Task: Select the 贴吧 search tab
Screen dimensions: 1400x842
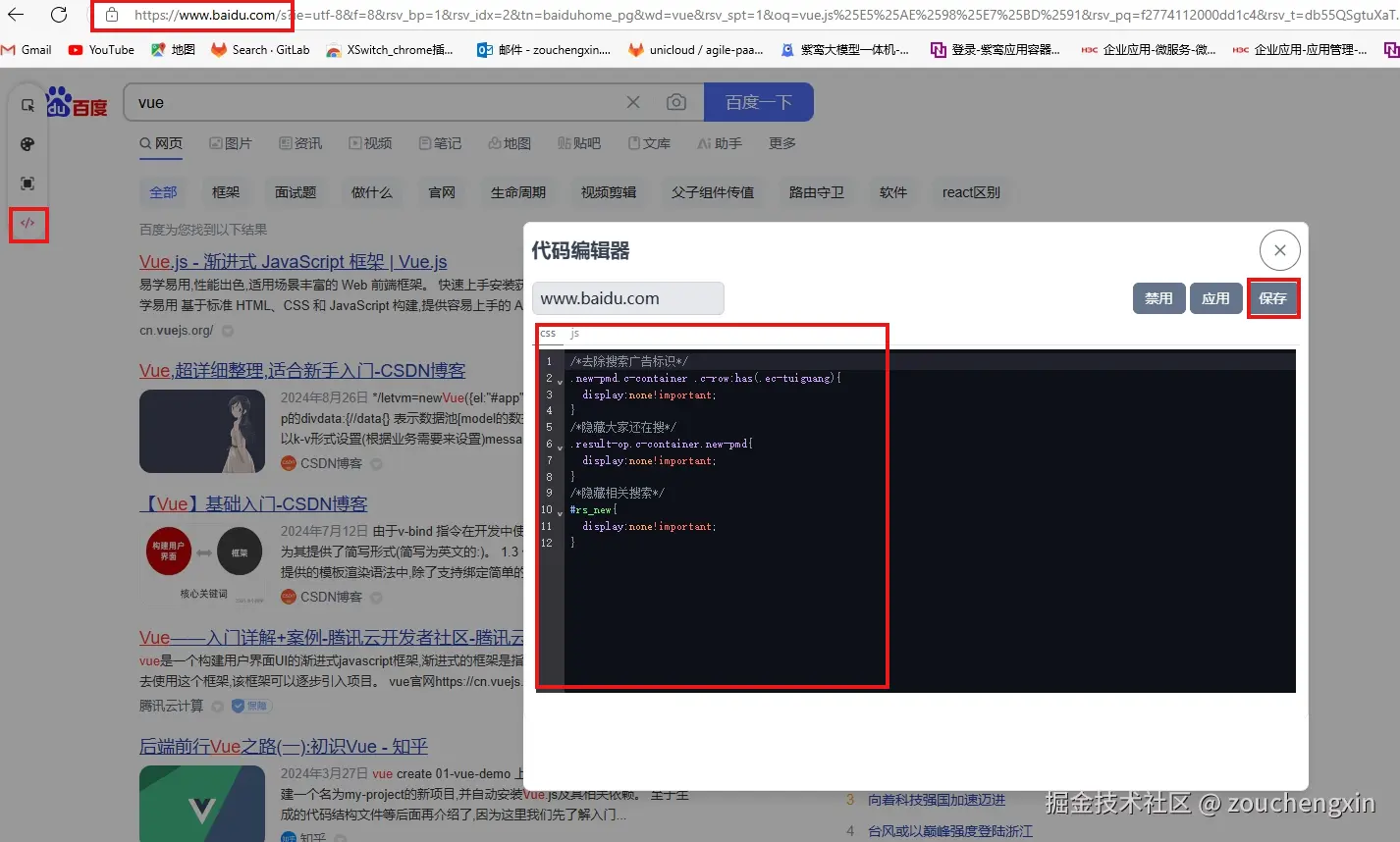Action: (579, 143)
